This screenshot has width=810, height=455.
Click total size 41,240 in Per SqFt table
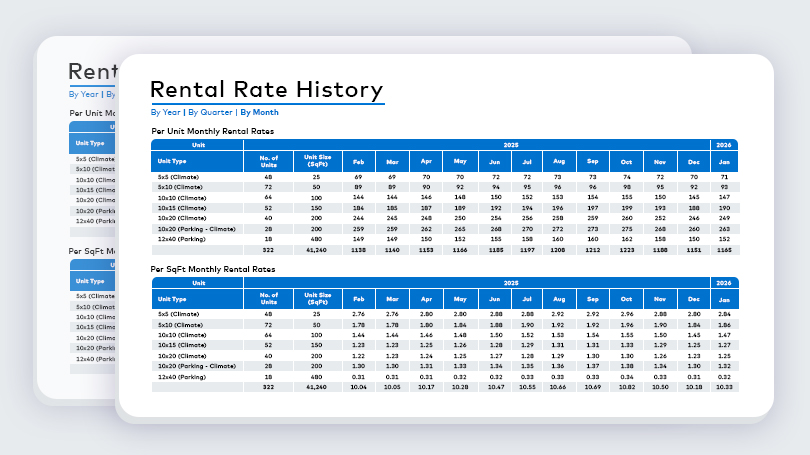[317, 387]
